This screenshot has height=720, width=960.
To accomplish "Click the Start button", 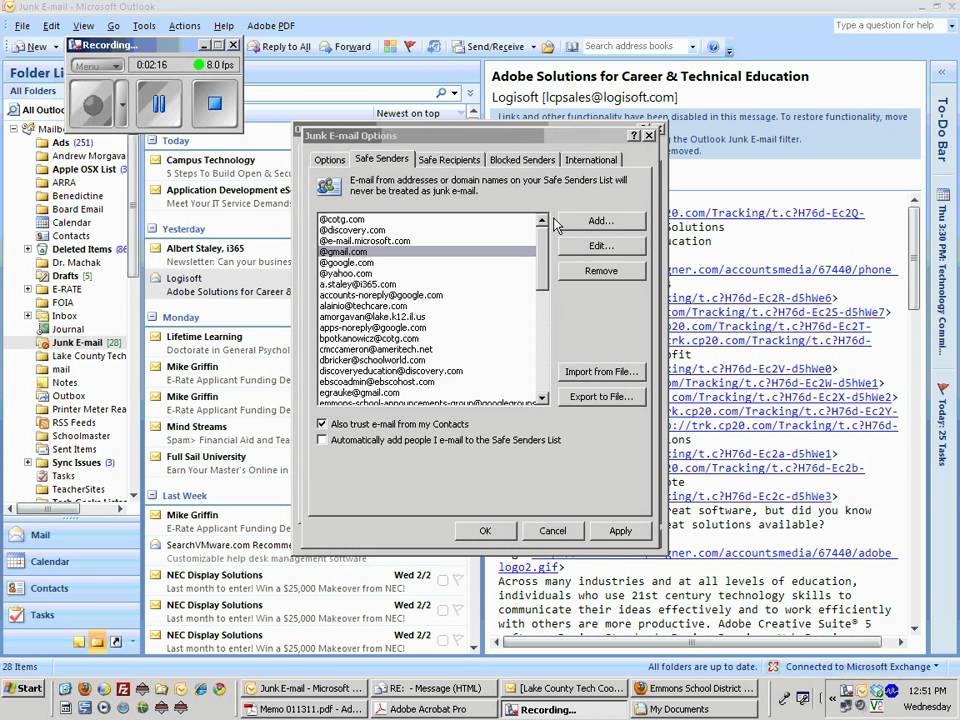I will (x=23, y=688).
